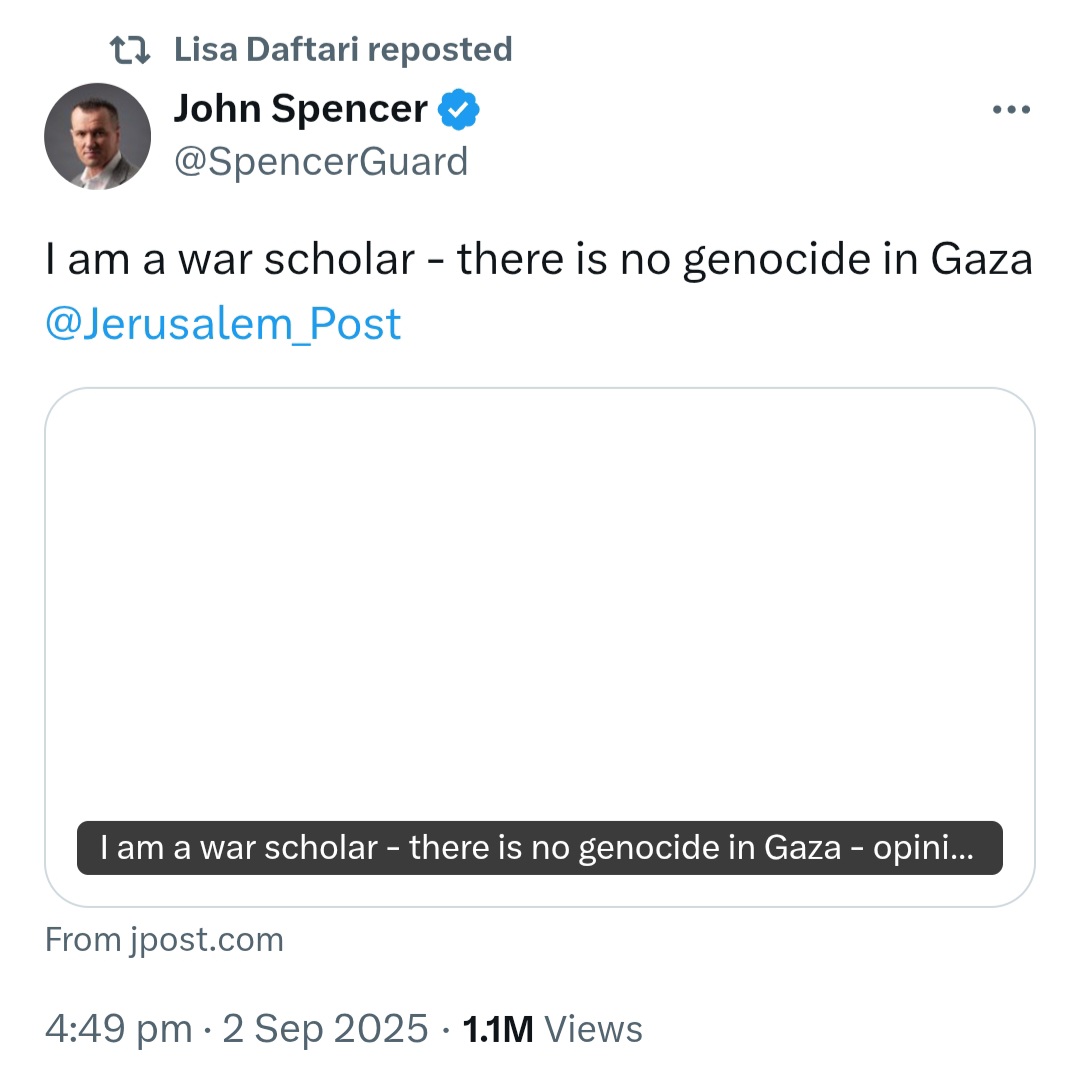Select the tweet text about war scholar
This screenshot has width=1080, height=1074.
539,260
